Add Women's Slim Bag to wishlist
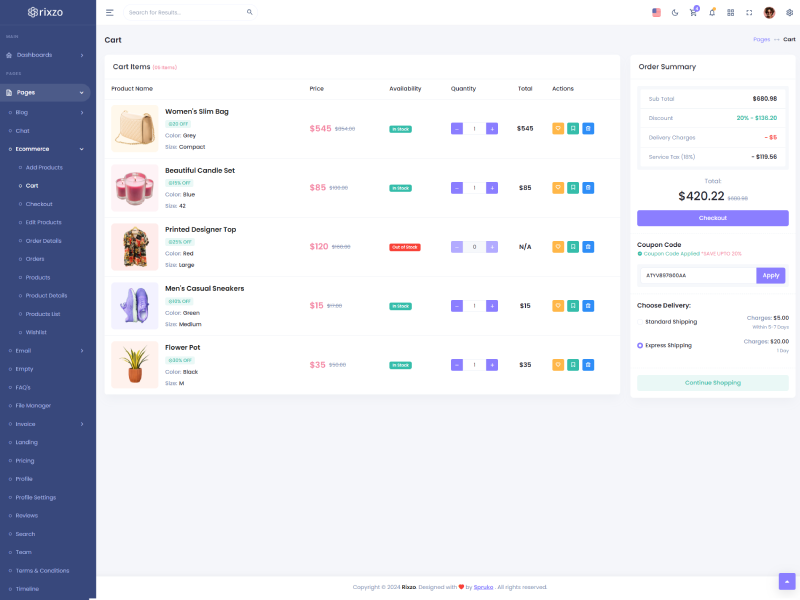The width and height of the screenshot is (800, 600). [558, 128]
